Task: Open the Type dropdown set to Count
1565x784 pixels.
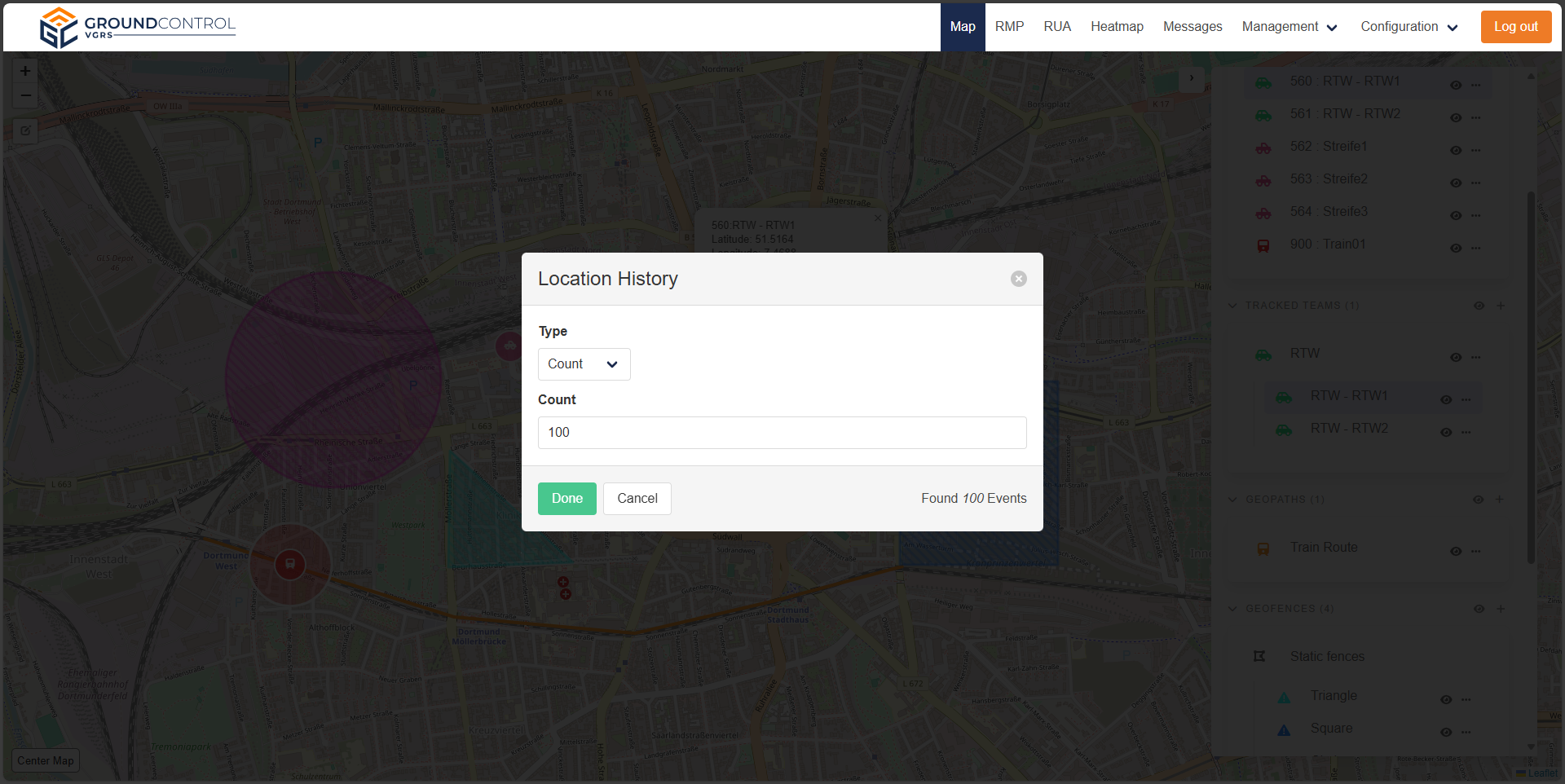Action: [x=584, y=364]
